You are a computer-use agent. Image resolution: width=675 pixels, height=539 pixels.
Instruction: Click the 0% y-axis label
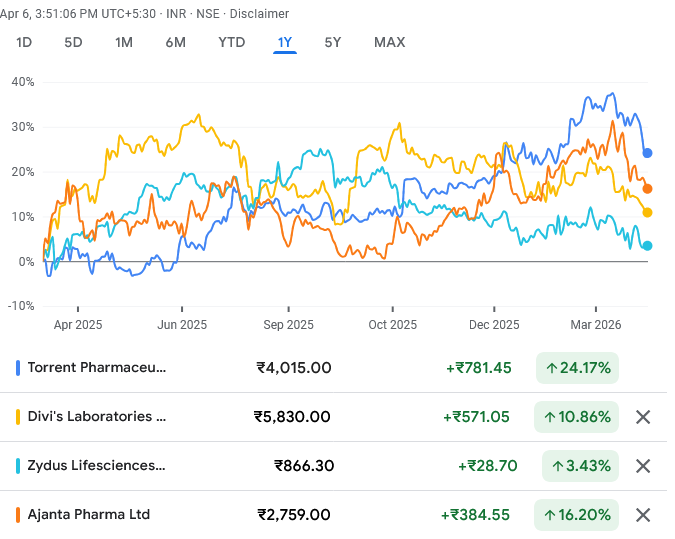(x=26, y=262)
